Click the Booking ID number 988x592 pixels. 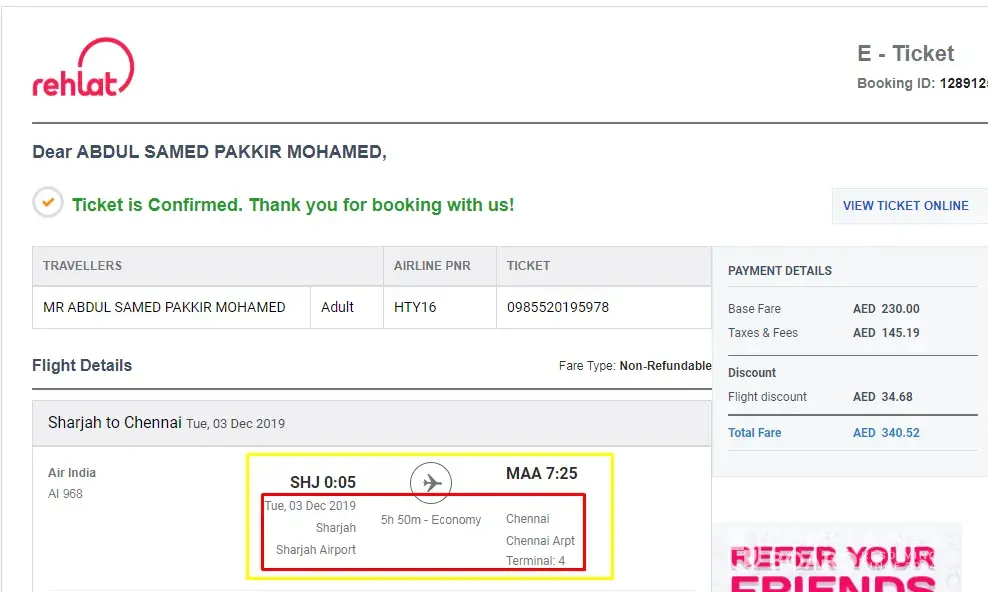coord(962,84)
